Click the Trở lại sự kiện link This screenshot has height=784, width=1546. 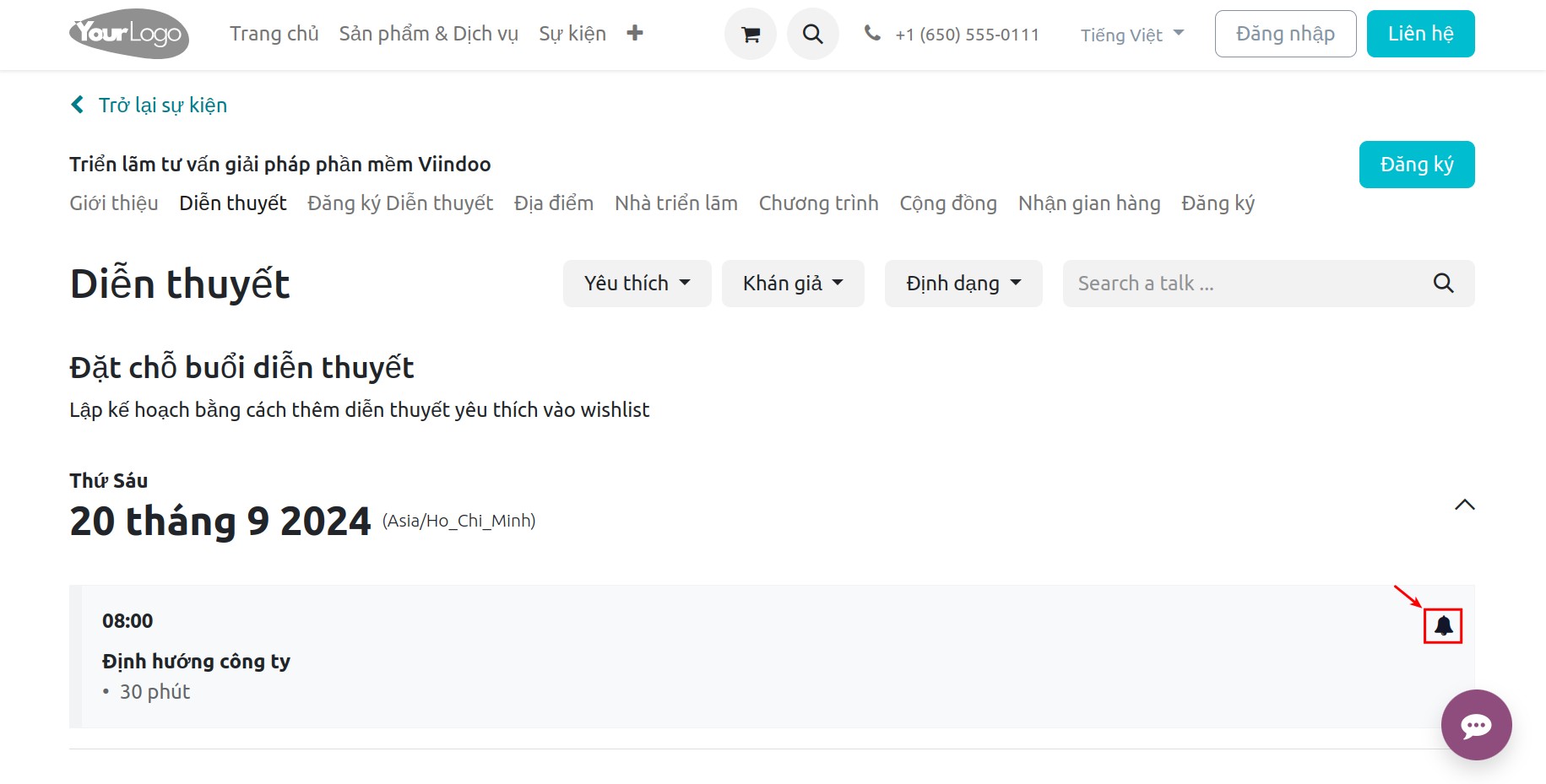tap(163, 105)
